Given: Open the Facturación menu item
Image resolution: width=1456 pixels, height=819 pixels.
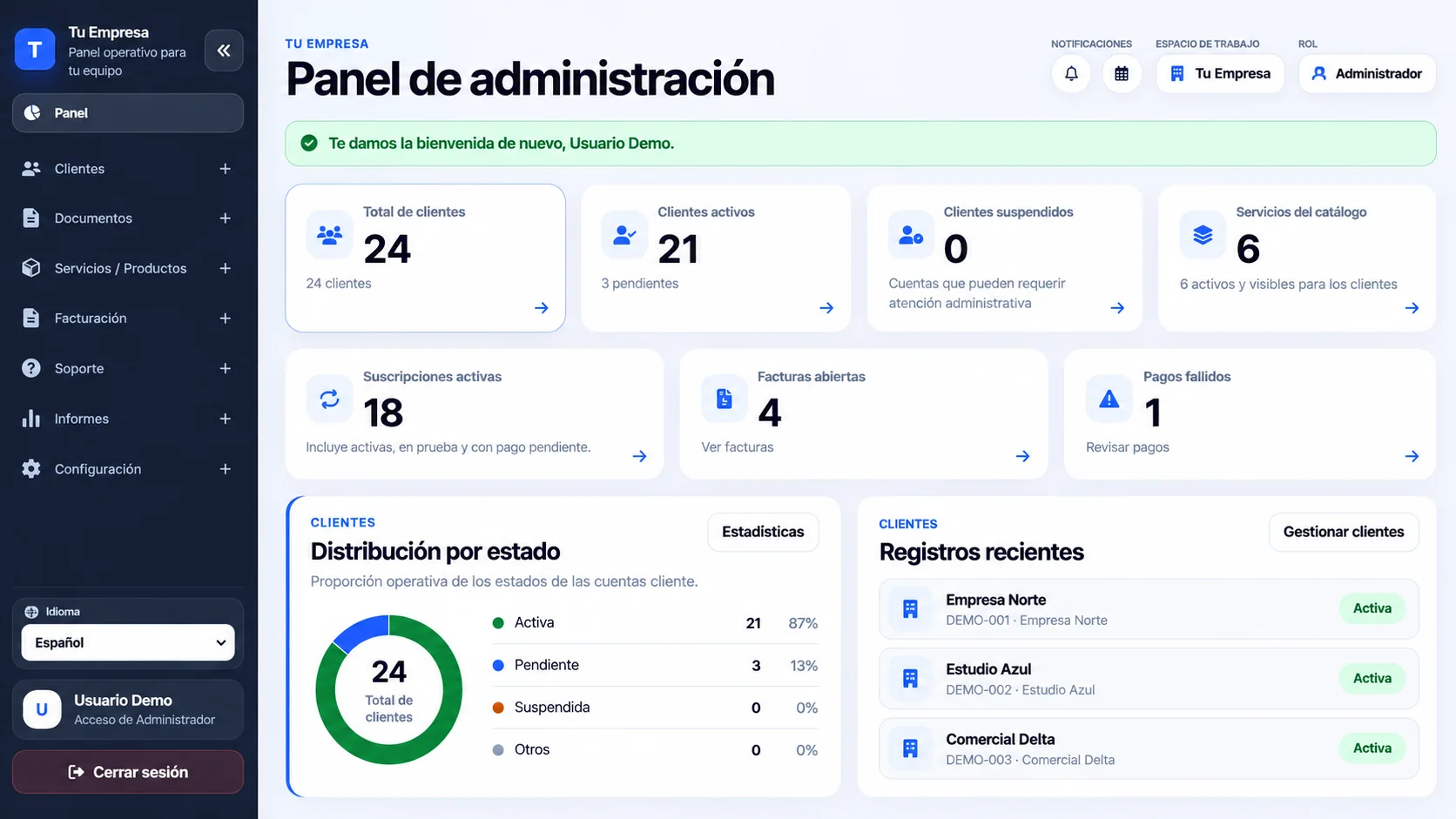Looking at the screenshot, I should [128, 319].
